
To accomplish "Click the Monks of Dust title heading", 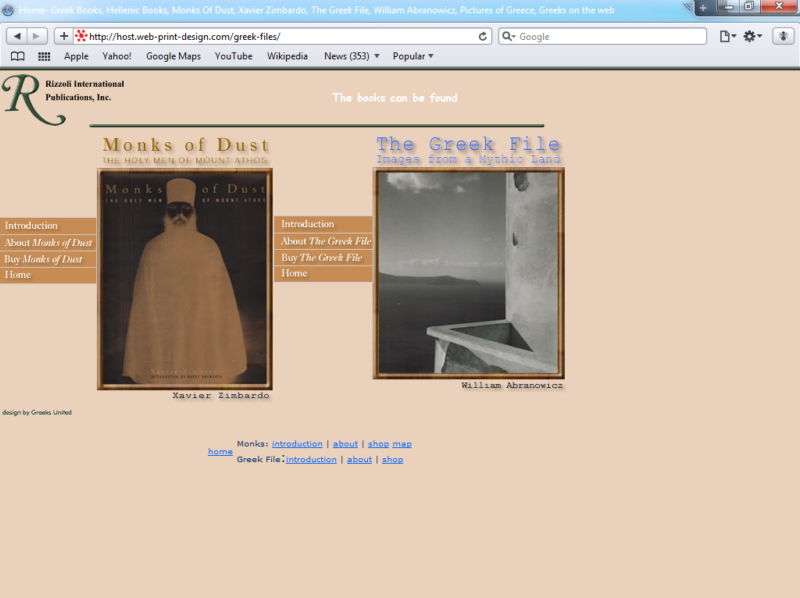I will point(186,145).
